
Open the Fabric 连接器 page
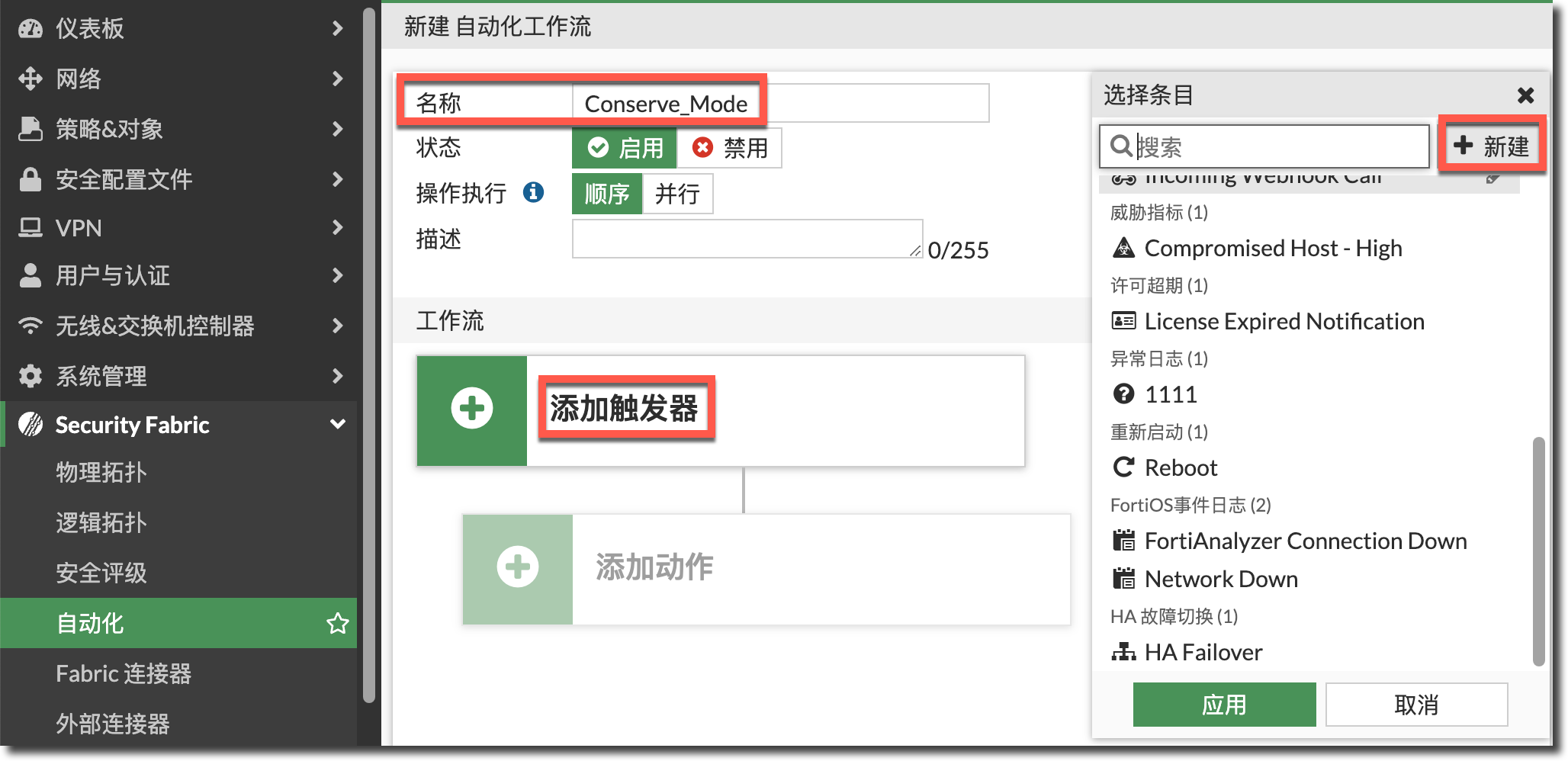(x=124, y=673)
